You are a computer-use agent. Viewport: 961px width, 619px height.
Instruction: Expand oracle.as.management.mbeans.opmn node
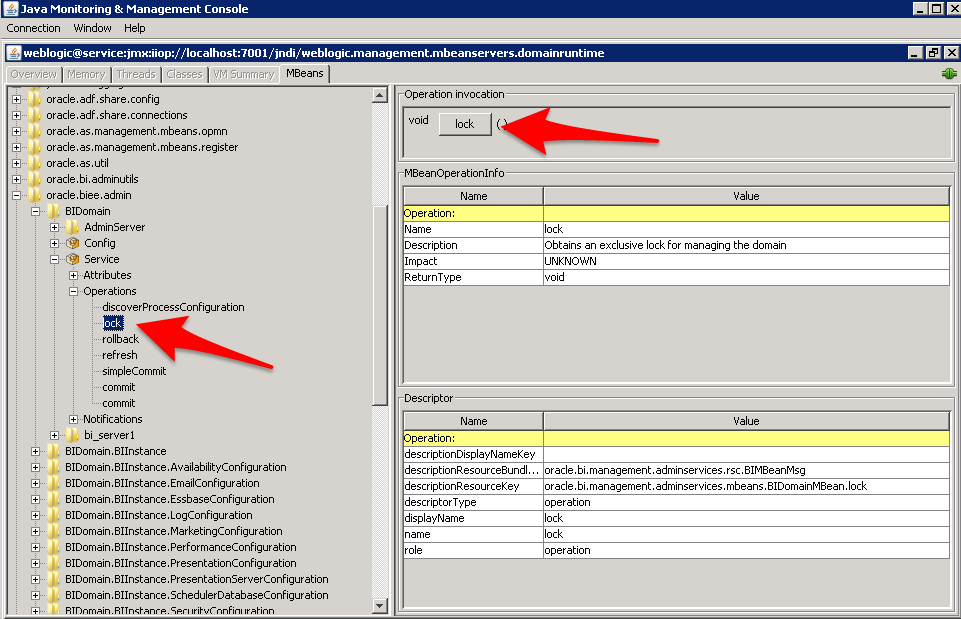[x=17, y=131]
